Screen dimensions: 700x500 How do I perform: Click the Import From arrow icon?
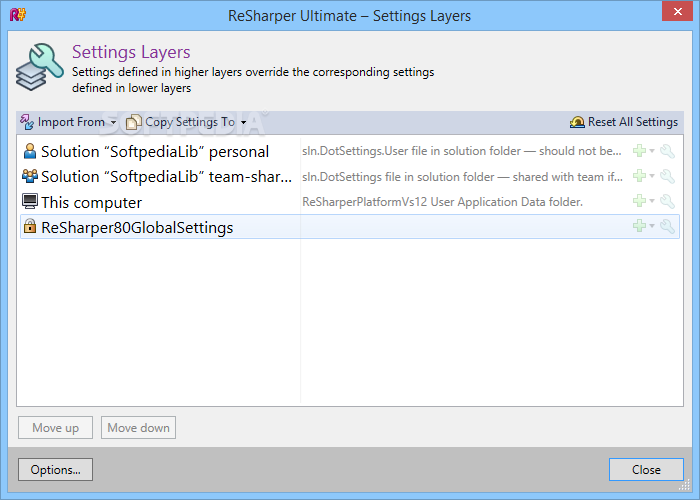27,122
